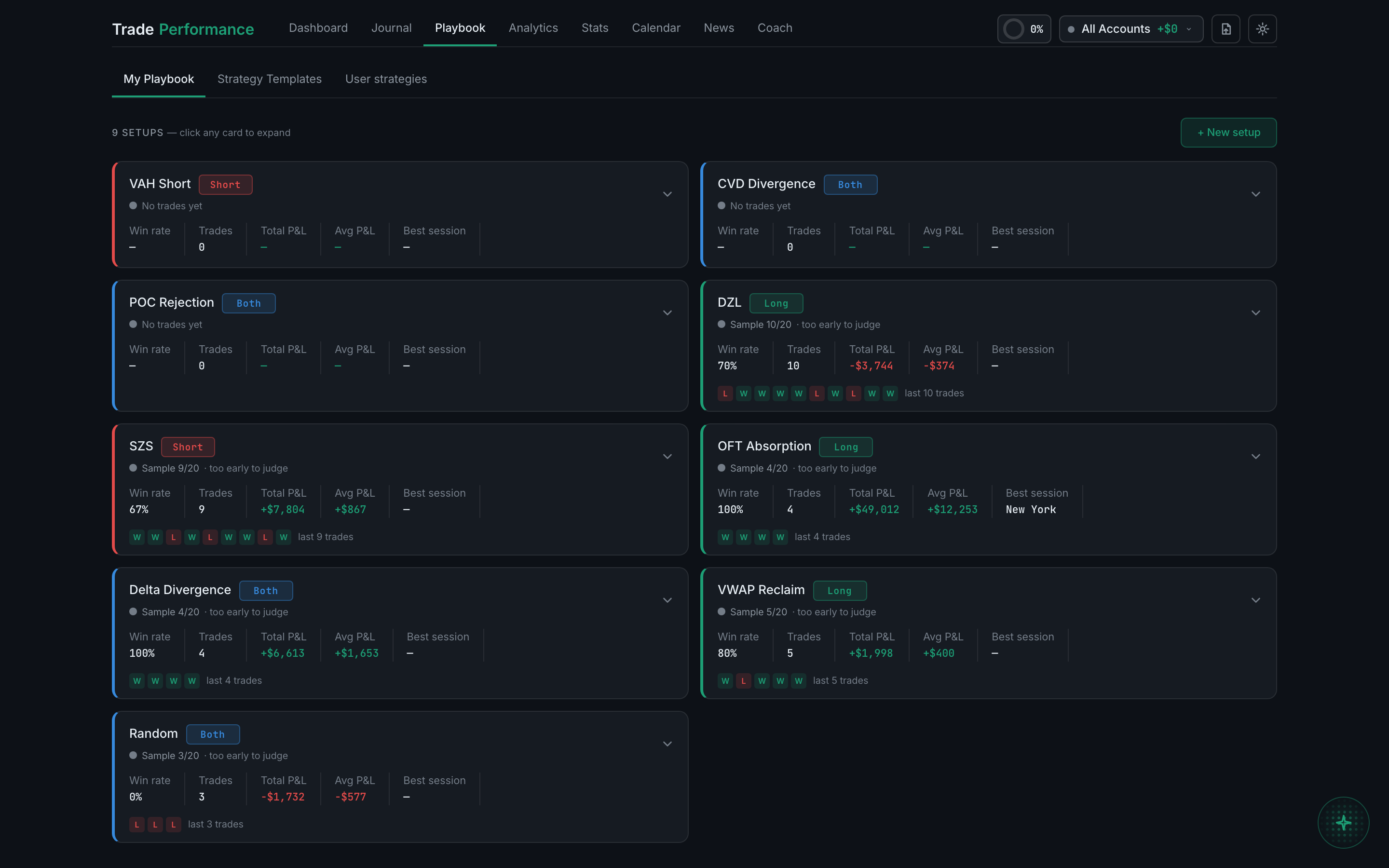The image size is (1389, 868).
Task: Expand the Delta Divergence card chevron
Action: 667,600
